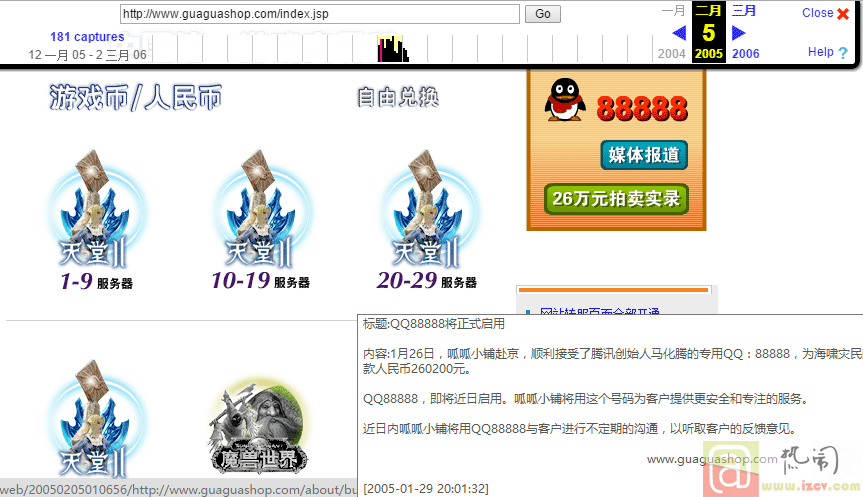Open the bottom-row 天堂II game icon
Viewport: 863px width, 497px height.
tap(95, 418)
